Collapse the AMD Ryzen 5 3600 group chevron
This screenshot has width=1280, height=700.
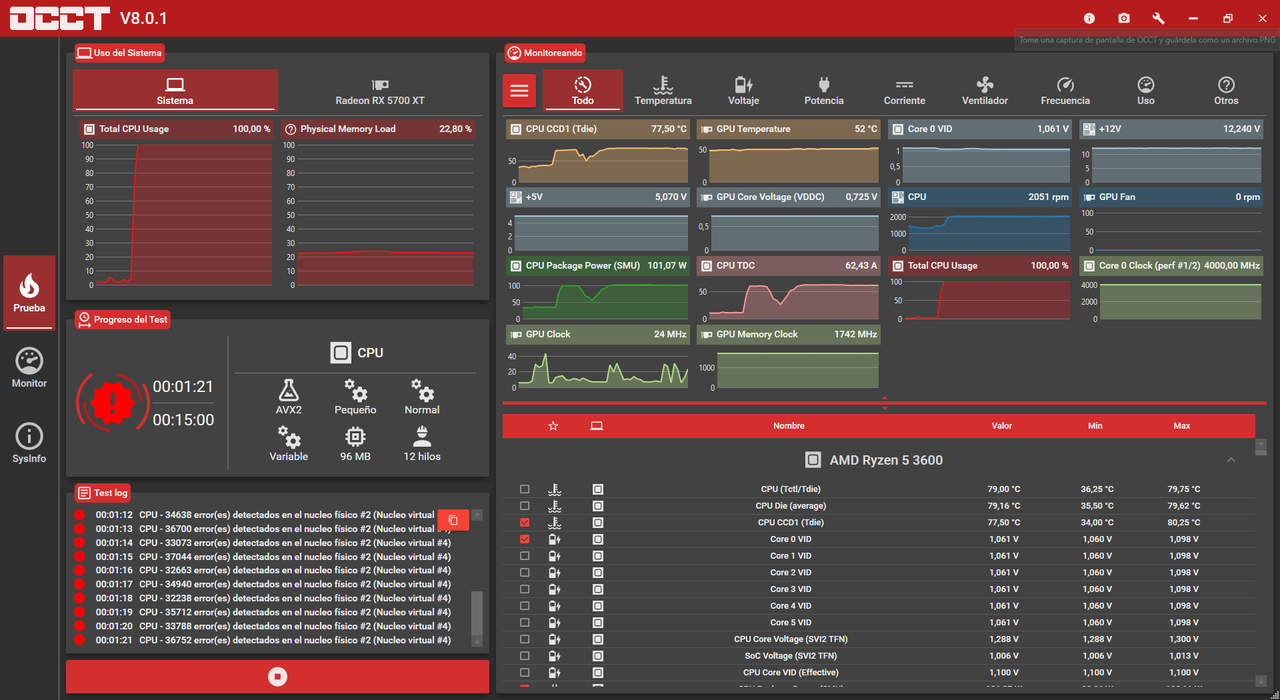pyautogui.click(x=1231, y=460)
